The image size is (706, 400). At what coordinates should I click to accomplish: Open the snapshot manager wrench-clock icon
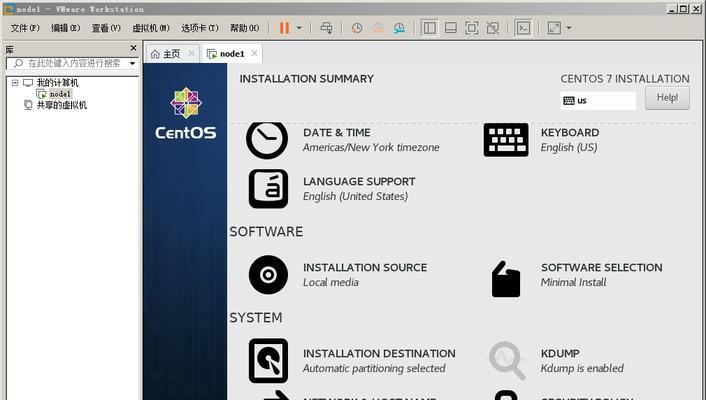399,28
